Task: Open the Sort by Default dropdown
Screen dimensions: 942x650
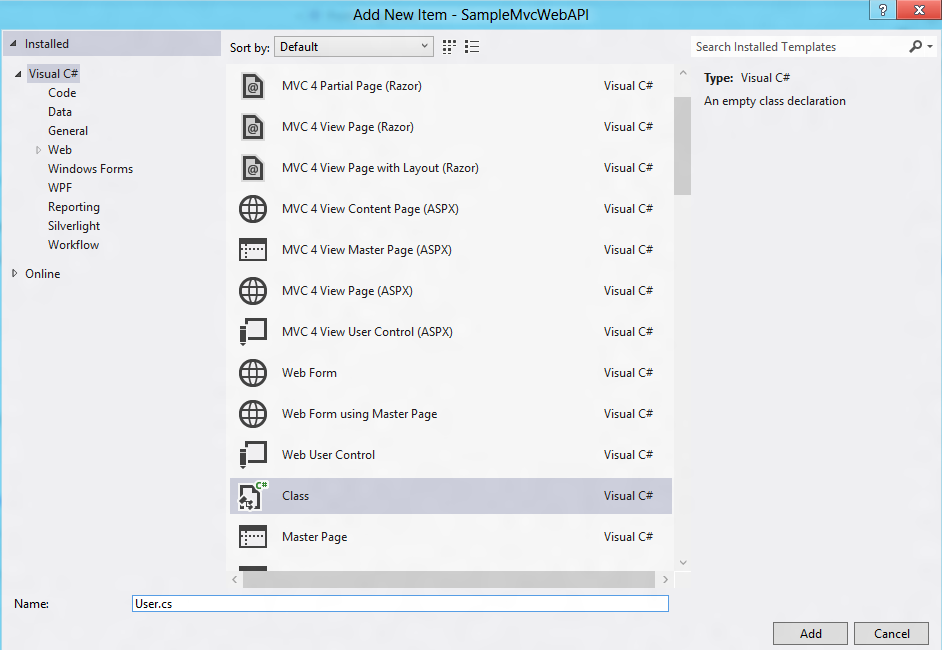Action: pyautogui.click(x=354, y=47)
